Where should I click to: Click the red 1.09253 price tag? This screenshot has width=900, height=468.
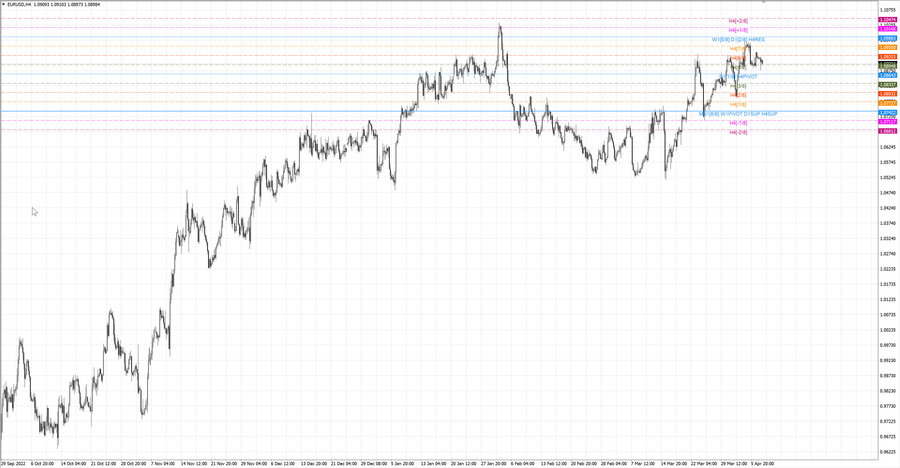pyautogui.click(x=888, y=57)
